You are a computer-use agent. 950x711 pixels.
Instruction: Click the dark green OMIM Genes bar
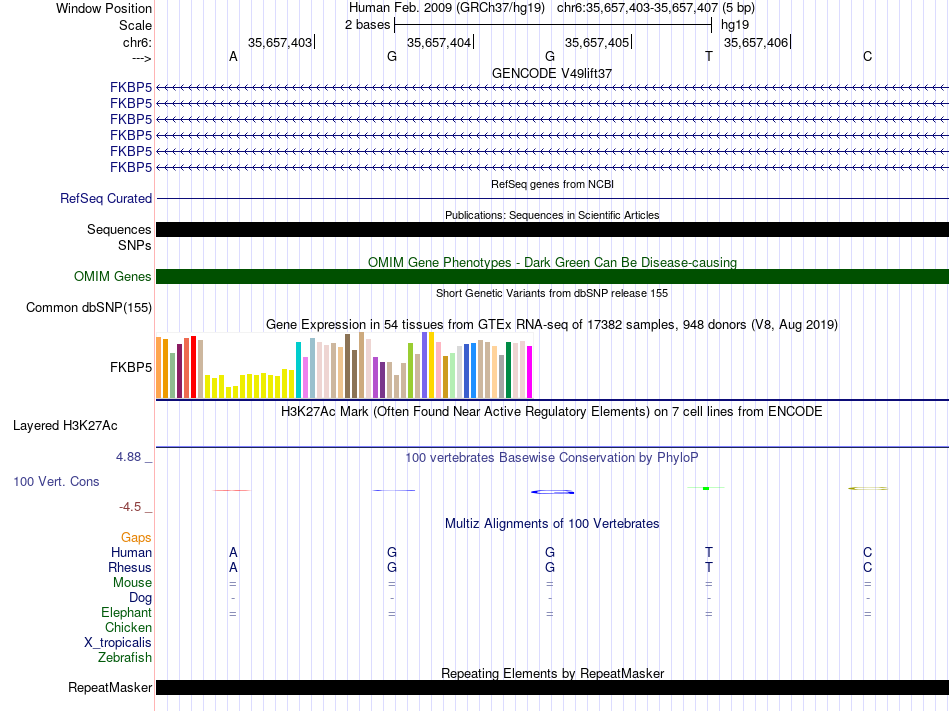pyautogui.click(x=552, y=276)
